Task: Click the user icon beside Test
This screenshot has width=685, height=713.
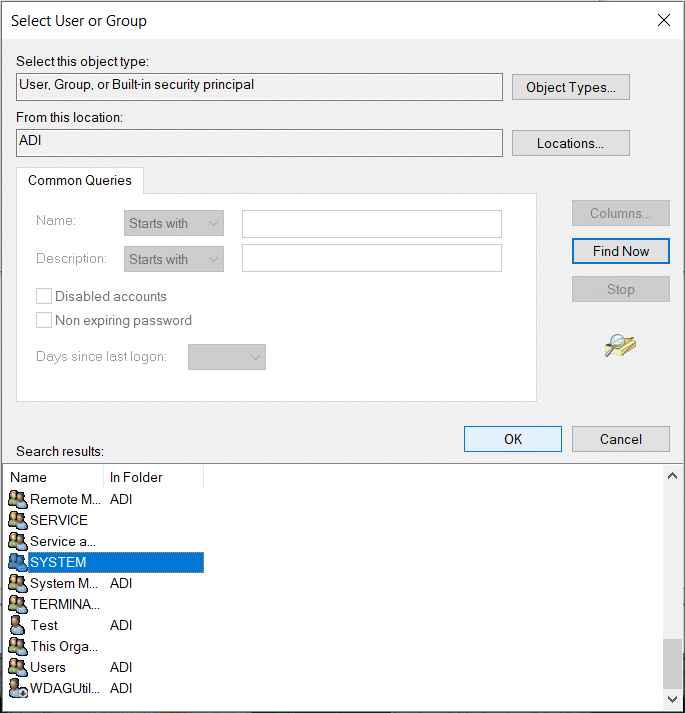Action: tap(17, 625)
